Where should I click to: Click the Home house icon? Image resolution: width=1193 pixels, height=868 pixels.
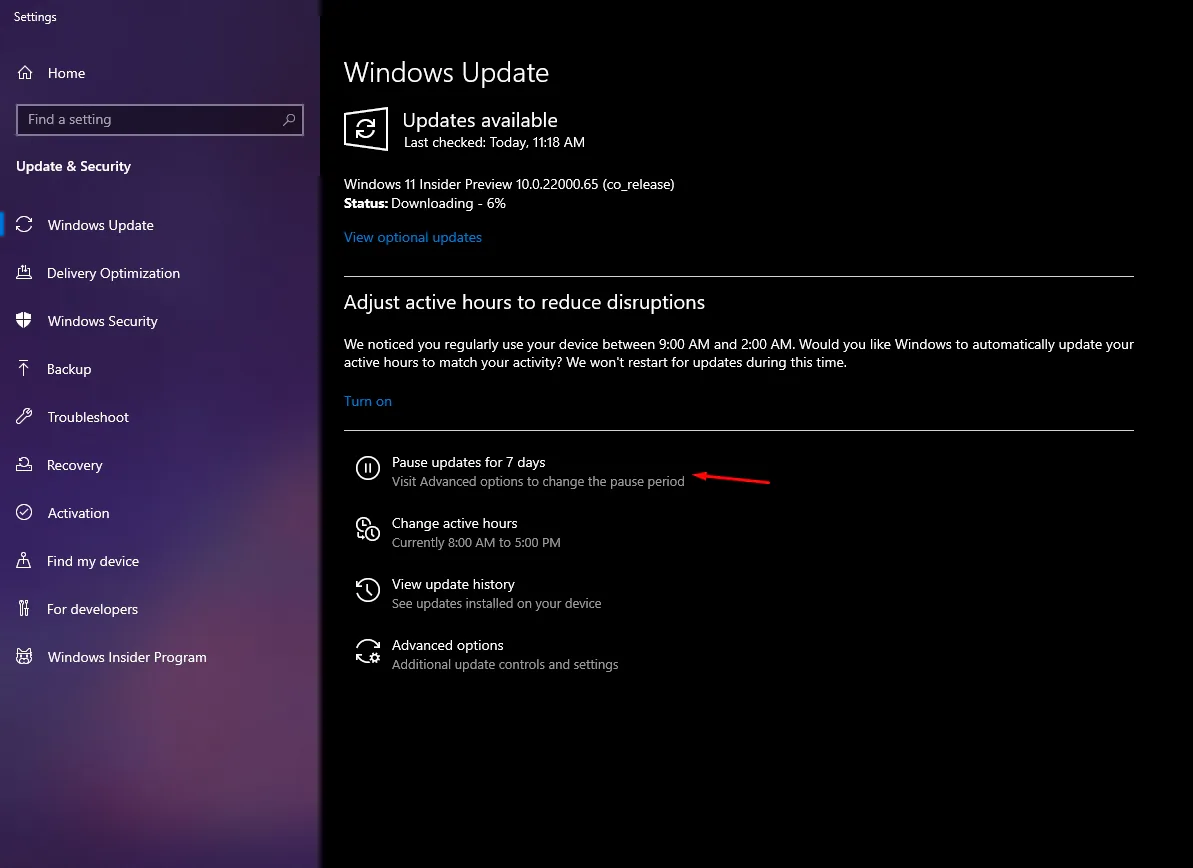25,73
